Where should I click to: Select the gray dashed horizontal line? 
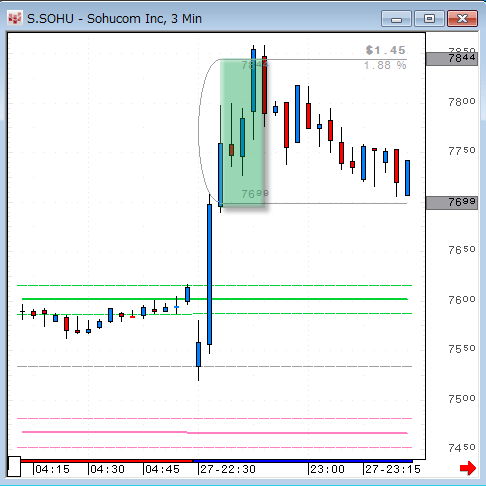coord(215,366)
